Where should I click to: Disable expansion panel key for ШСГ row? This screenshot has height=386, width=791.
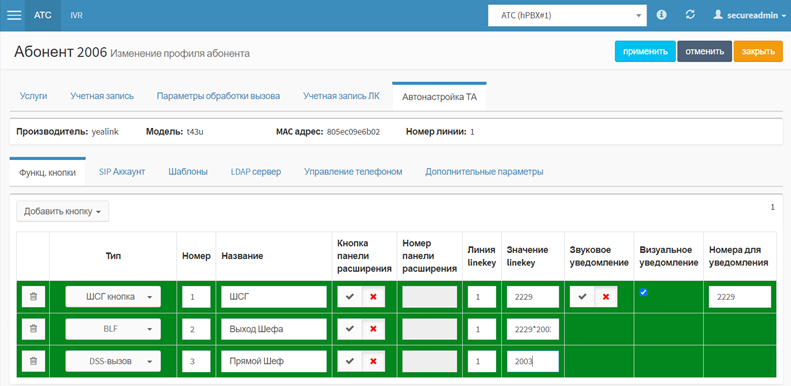[x=373, y=297]
